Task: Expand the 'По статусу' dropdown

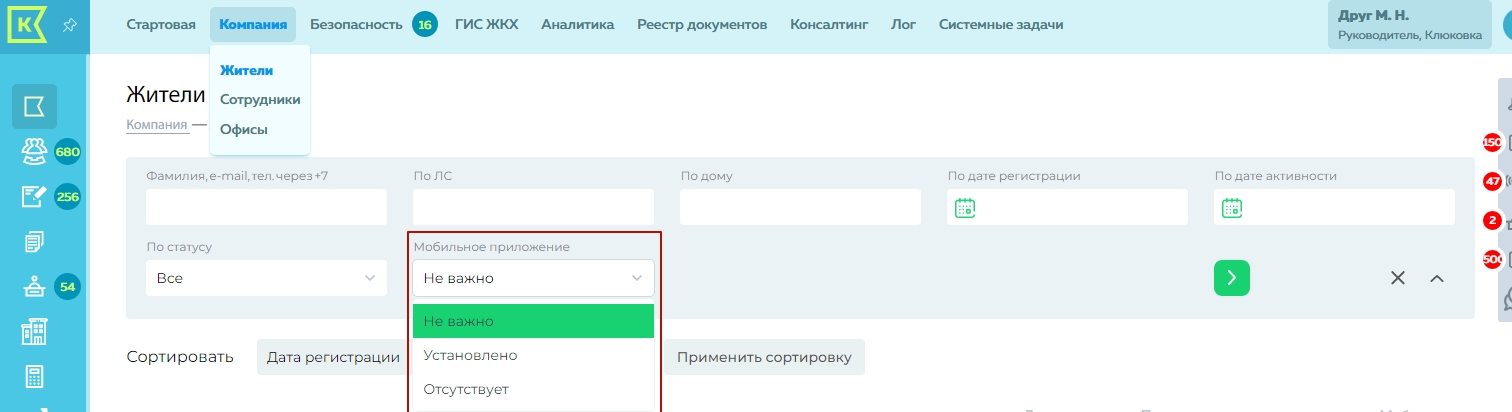Action: pos(266,278)
